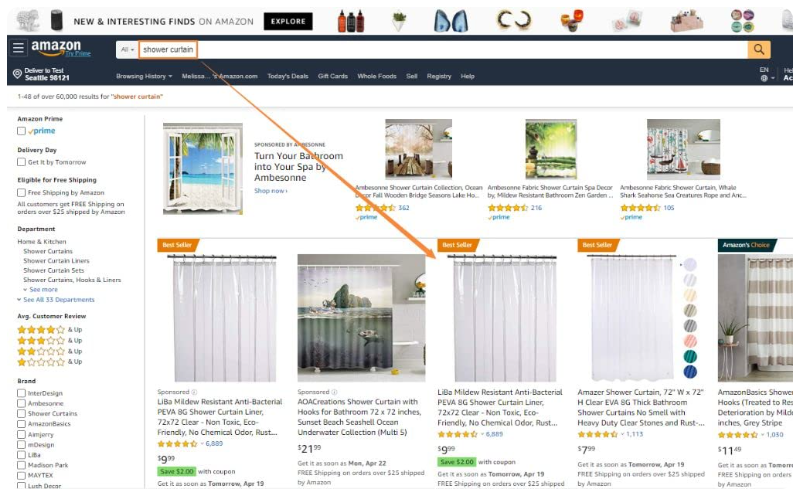The image size is (803, 490).
Task: Select the dark blue color swatch
Action: click(690, 372)
